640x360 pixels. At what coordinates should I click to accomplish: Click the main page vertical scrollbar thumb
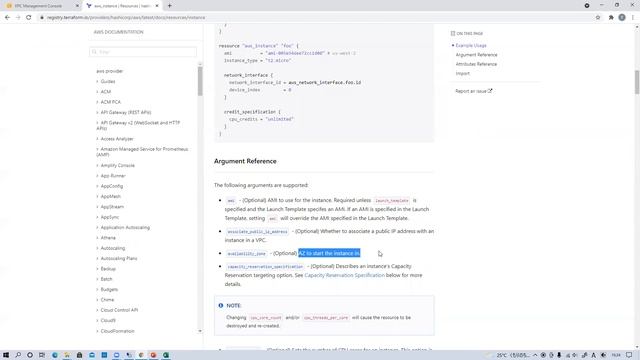637,82
